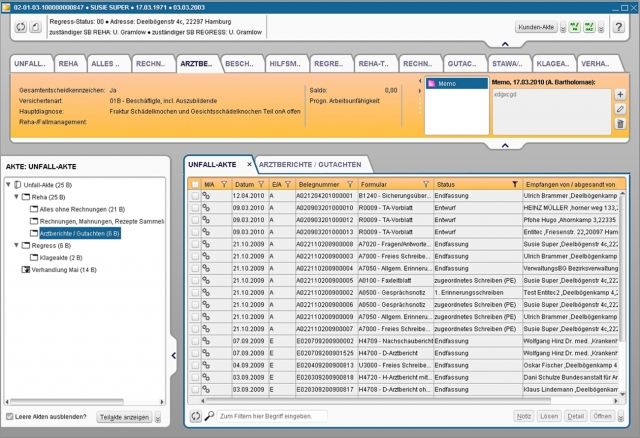This screenshot has width=640, height=438.
Task: Click the Verhandlung Mai folder icon
Action: pyautogui.click(x=26, y=269)
